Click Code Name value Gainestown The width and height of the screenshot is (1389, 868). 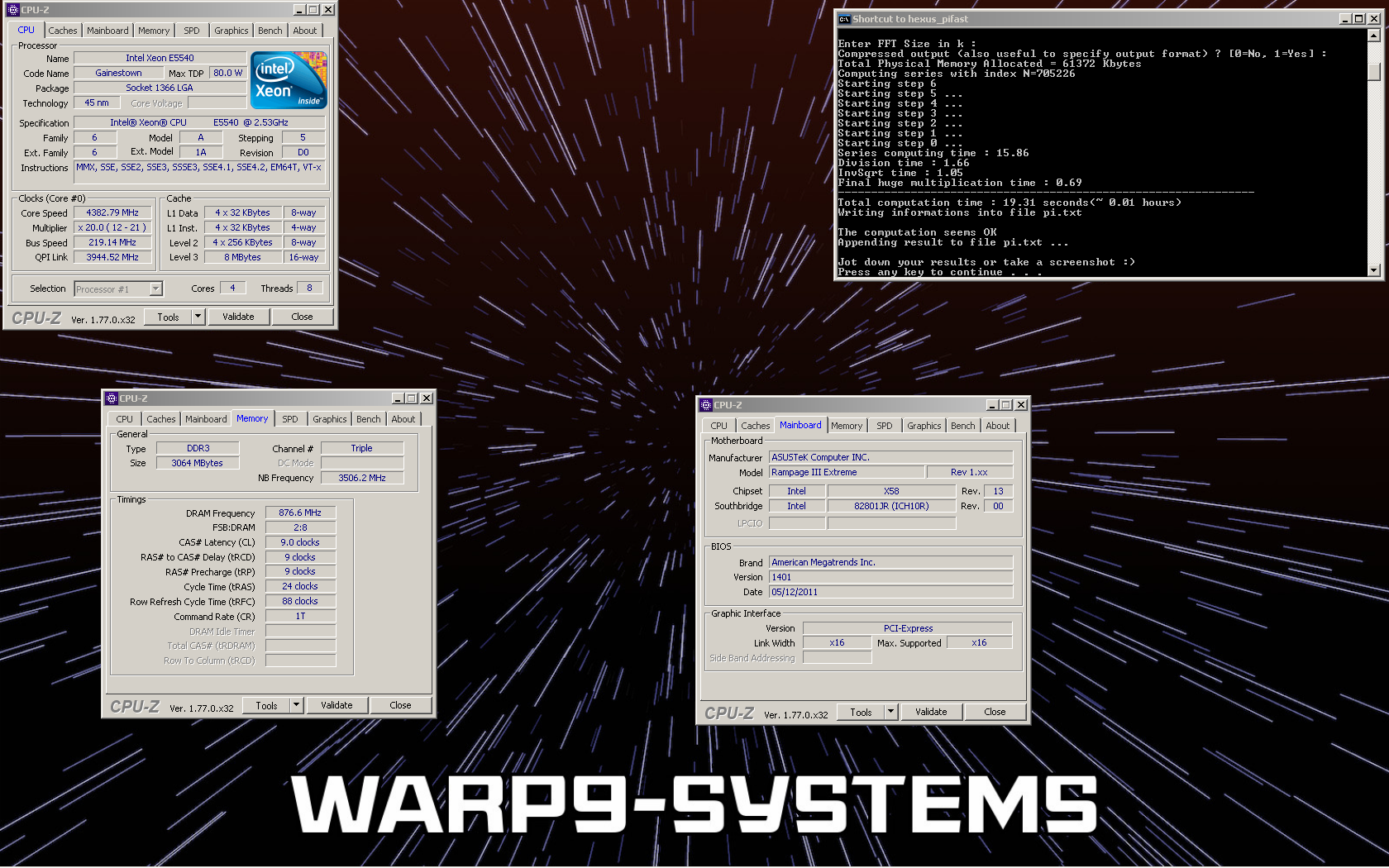click(x=118, y=73)
